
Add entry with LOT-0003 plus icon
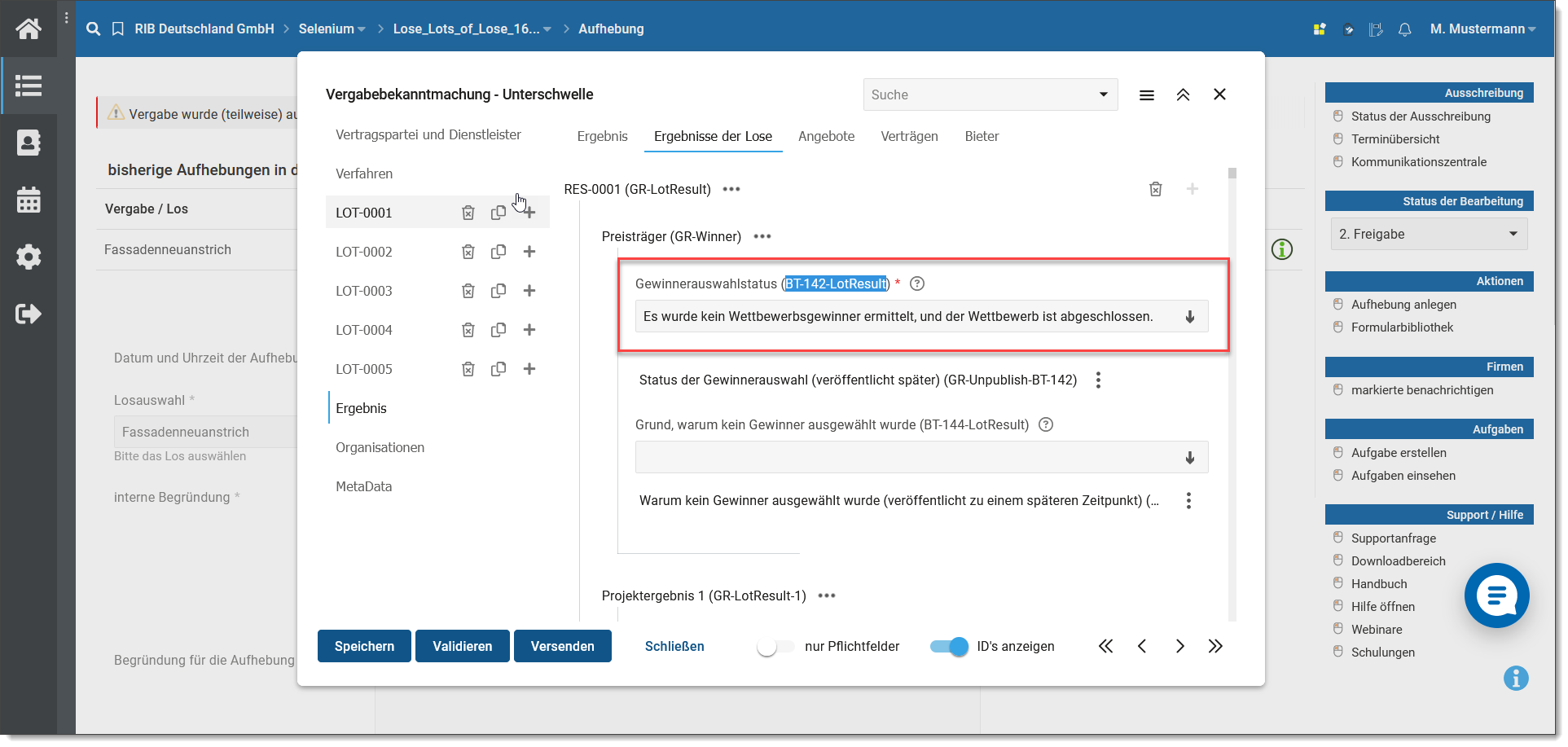coord(529,291)
